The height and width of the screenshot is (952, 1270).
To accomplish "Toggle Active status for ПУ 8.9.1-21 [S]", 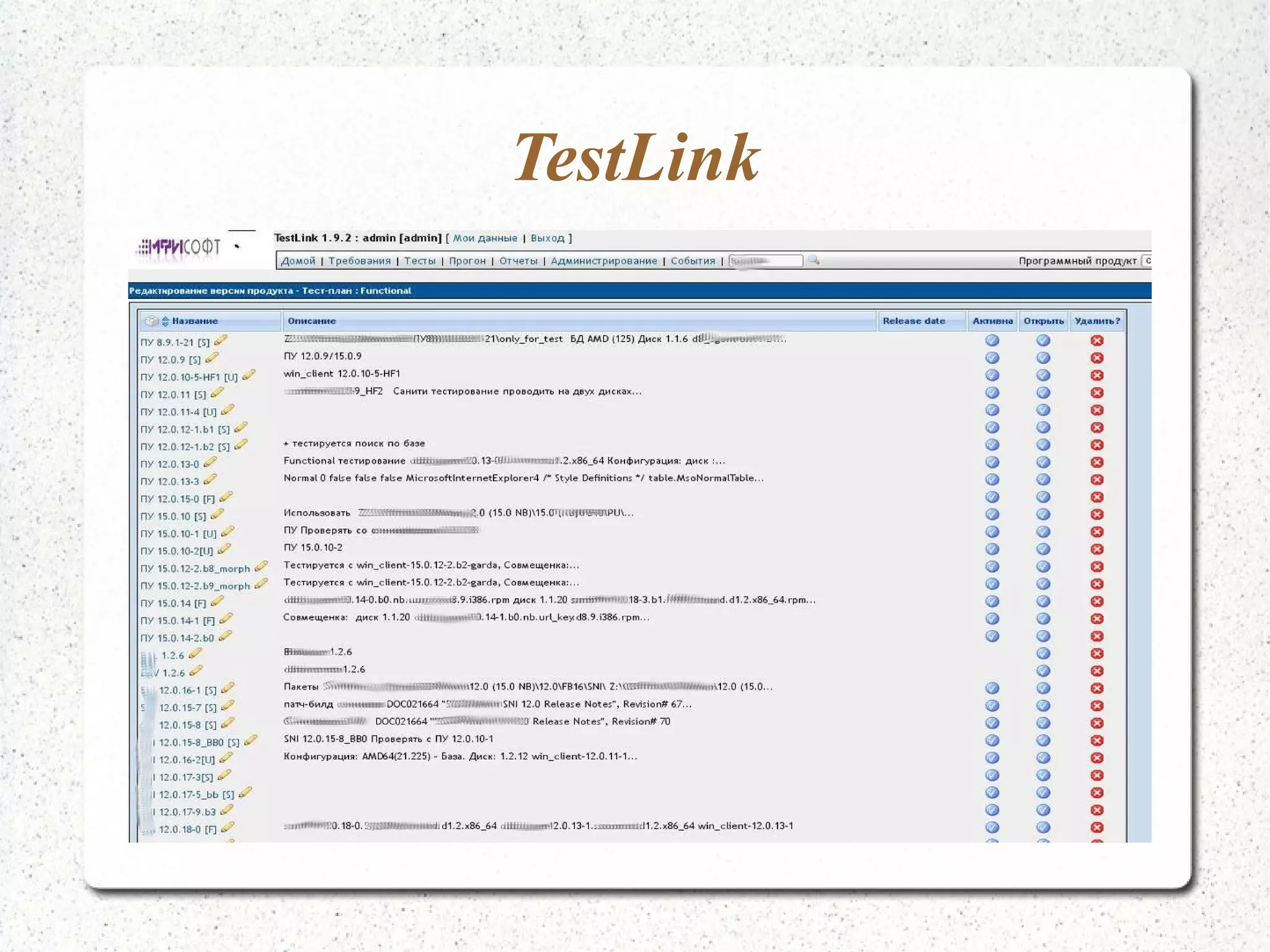I will (992, 340).
